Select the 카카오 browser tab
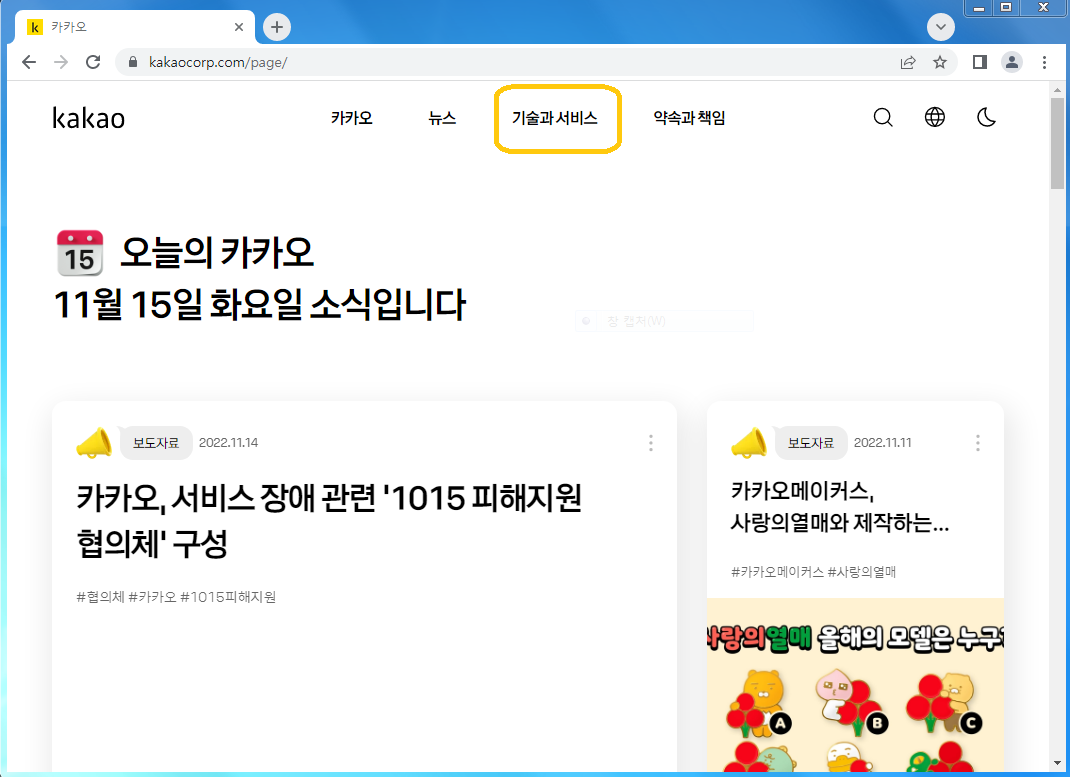 [134, 27]
